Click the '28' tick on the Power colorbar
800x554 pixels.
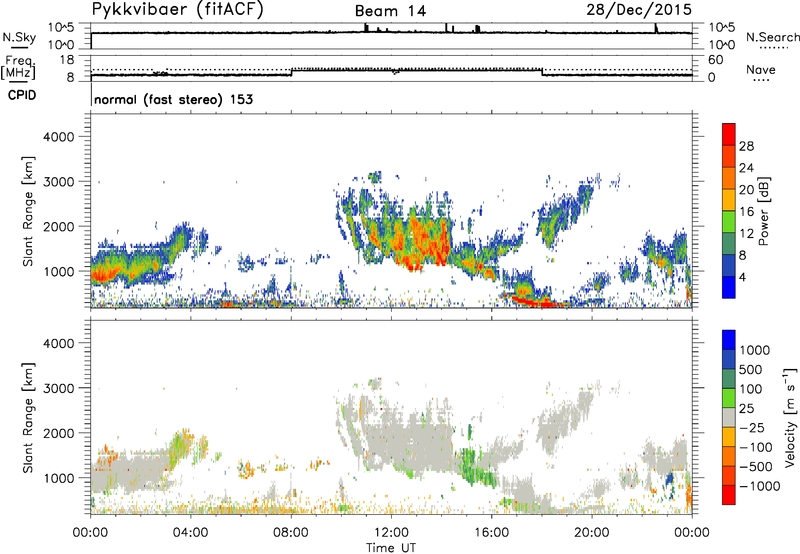coord(746,146)
